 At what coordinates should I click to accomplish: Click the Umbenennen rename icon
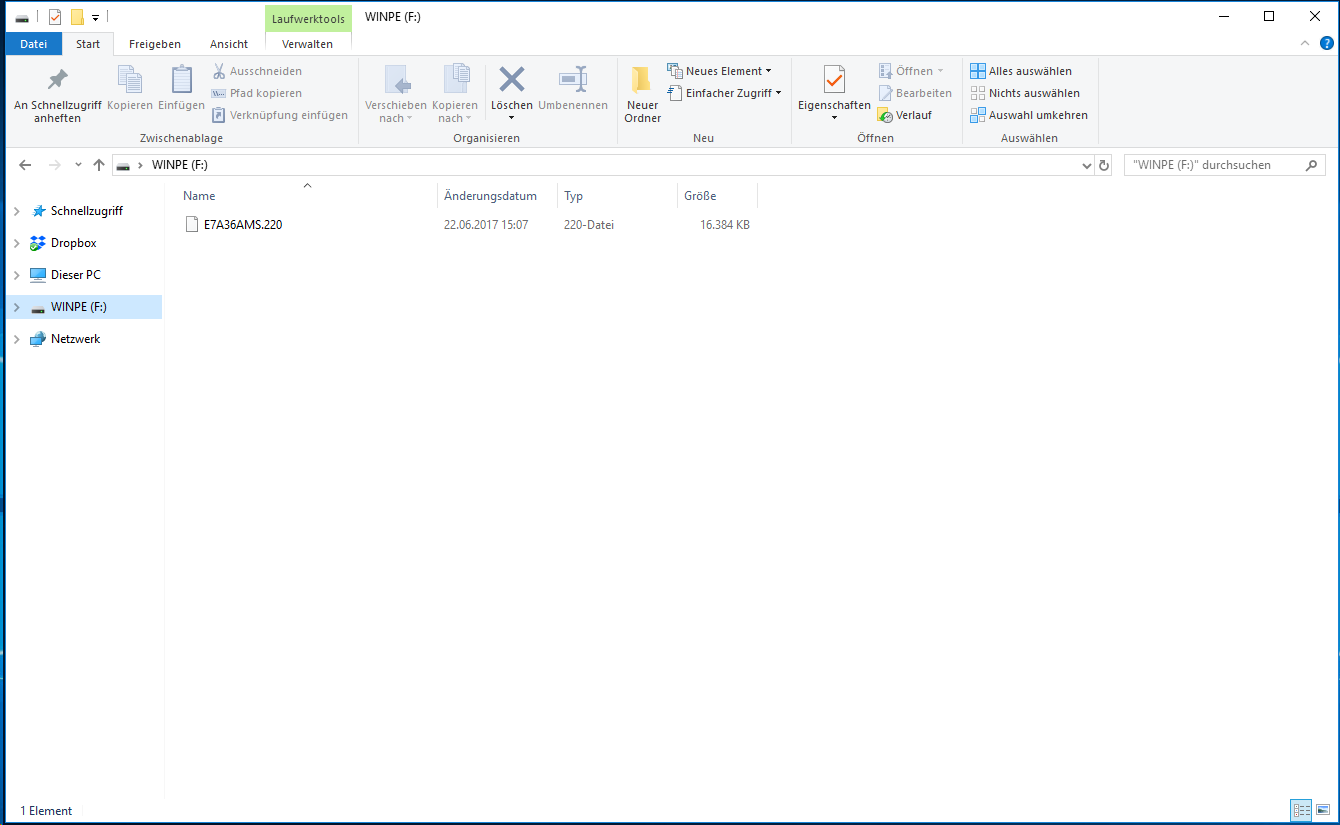tap(573, 80)
